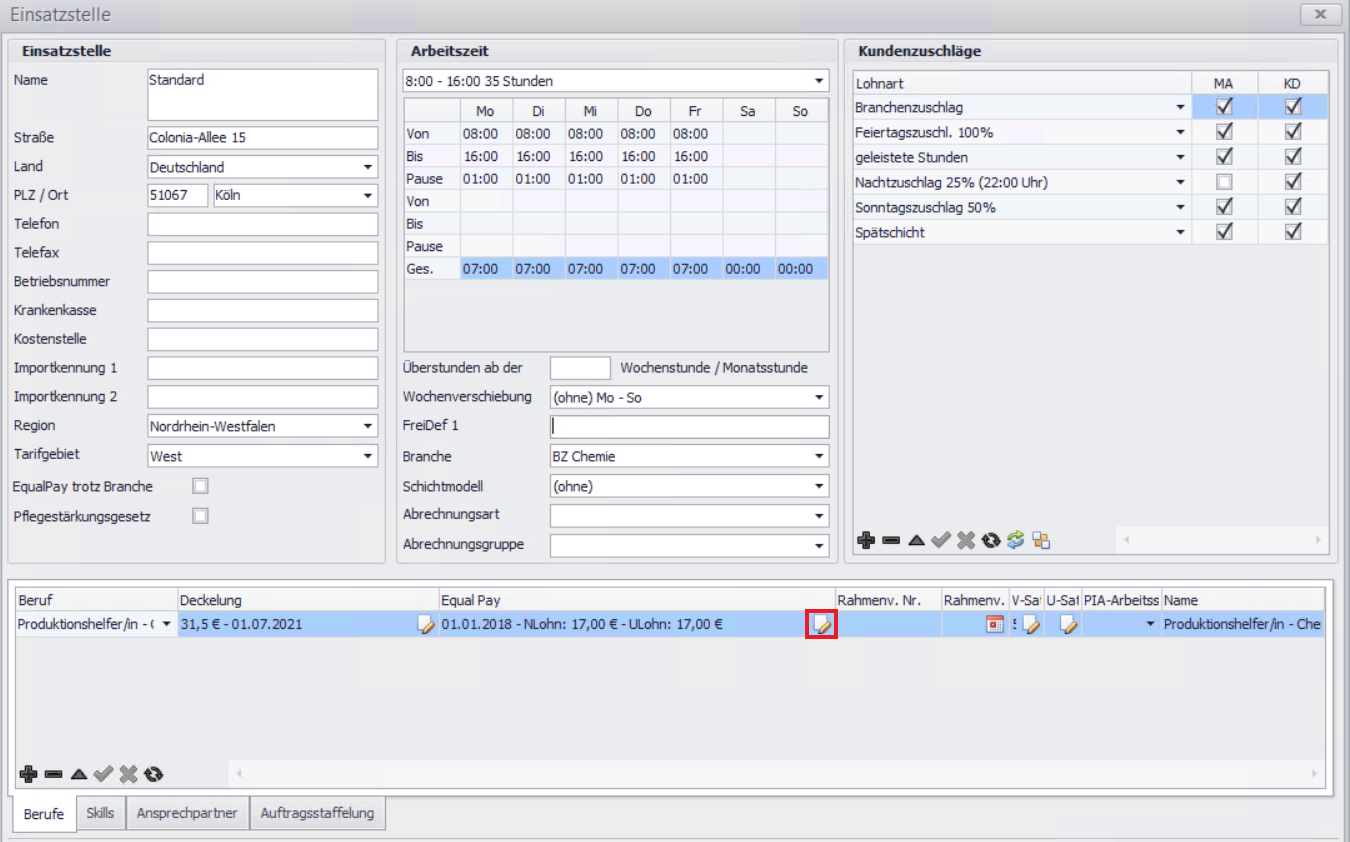Toggle KD checkbox for geleistete Stunden
Viewport: 1350px width, 842px height.
click(1292, 156)
